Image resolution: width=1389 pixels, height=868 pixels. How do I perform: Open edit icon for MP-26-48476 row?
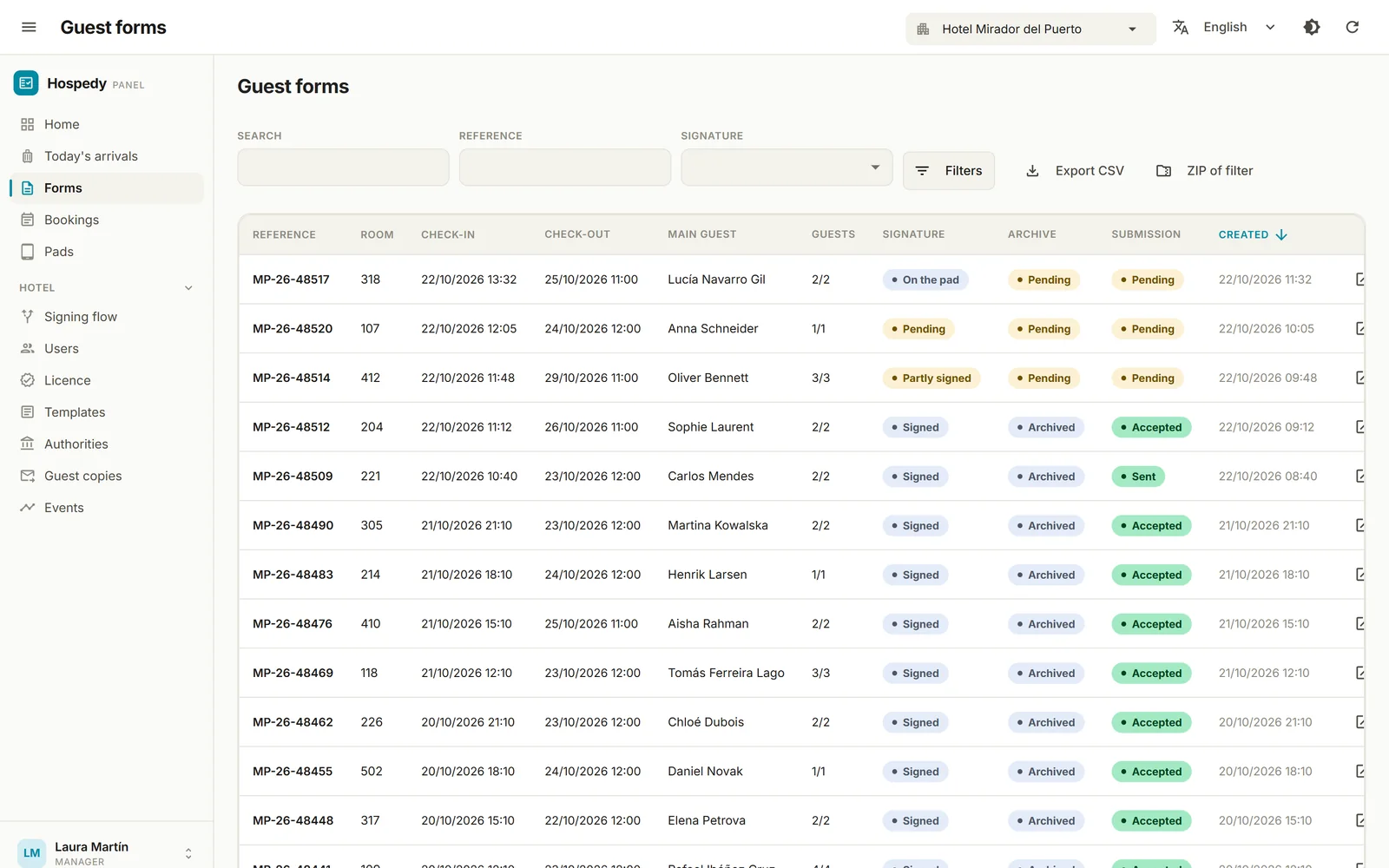(1359, 624)
